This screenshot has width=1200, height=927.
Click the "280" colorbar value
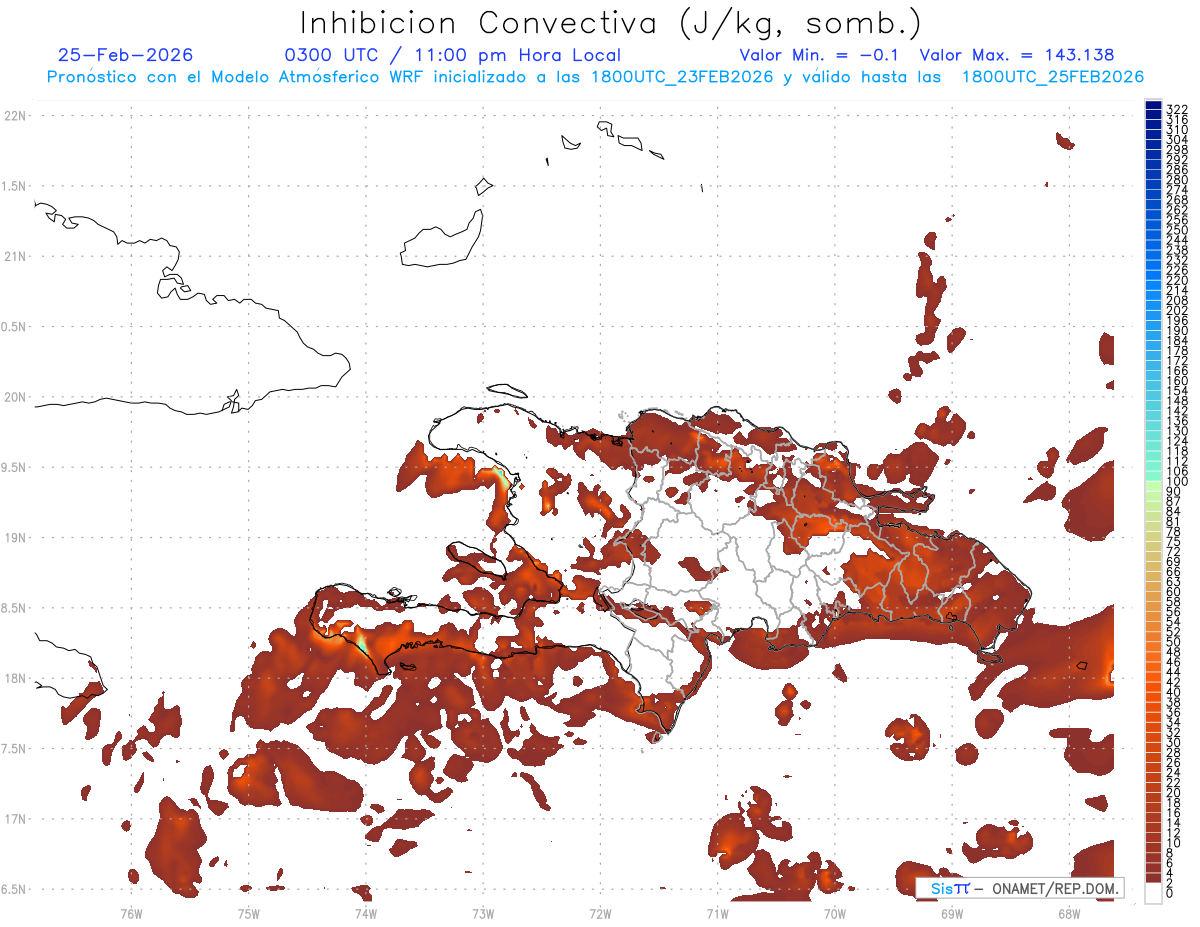pos(1176,180)
